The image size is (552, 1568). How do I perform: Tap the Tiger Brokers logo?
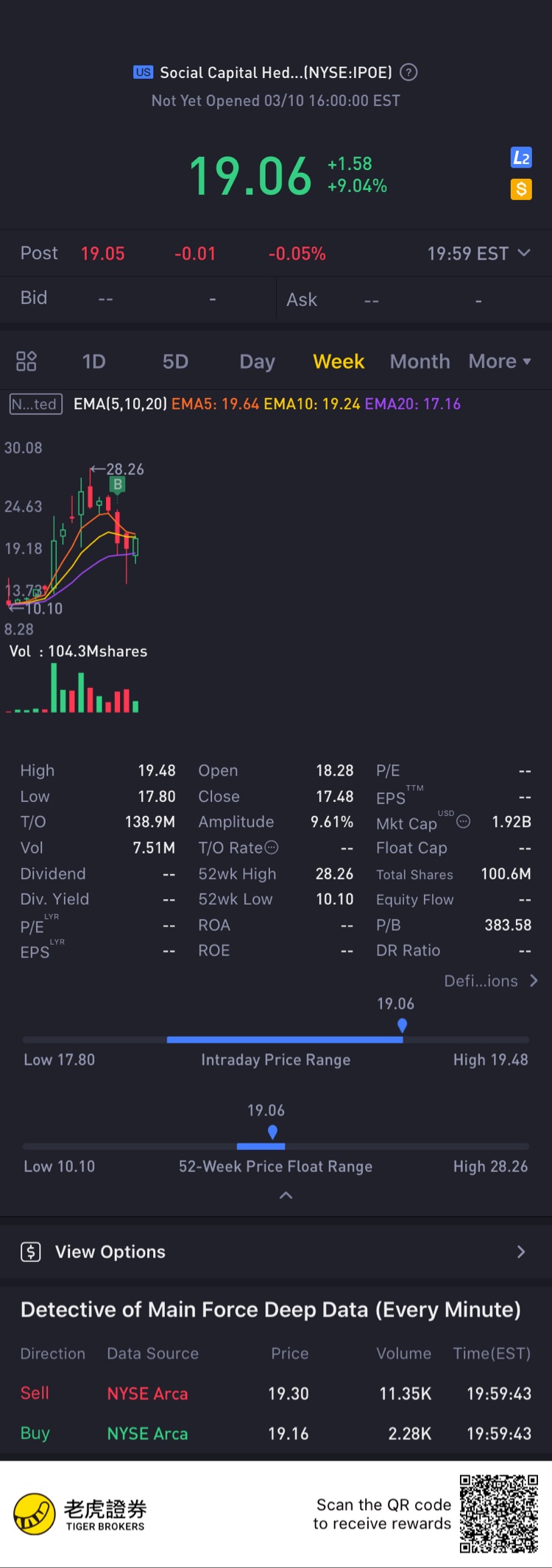coord(35,1514)
